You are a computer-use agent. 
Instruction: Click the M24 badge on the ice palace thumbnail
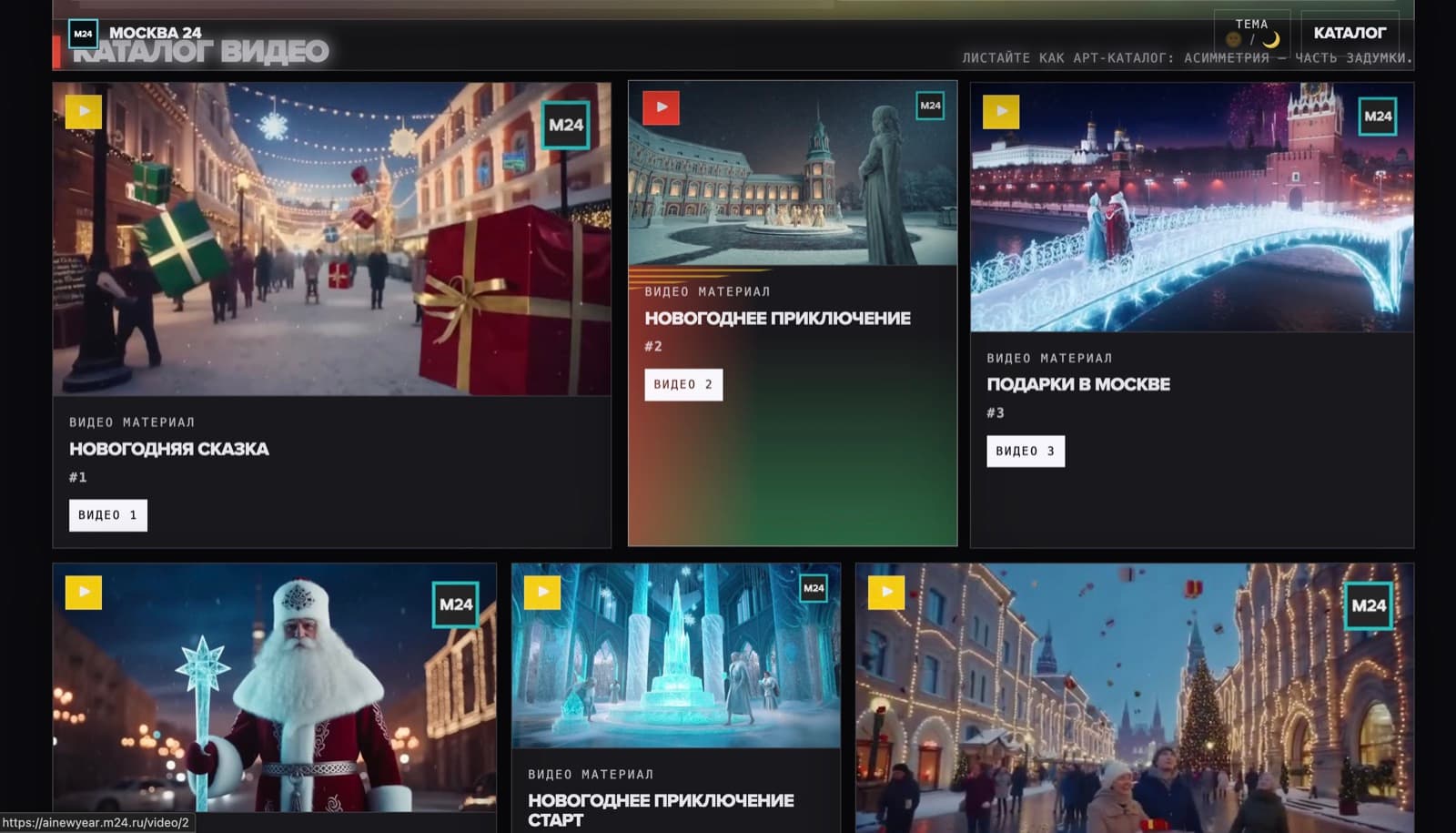(x=814, y=588)
